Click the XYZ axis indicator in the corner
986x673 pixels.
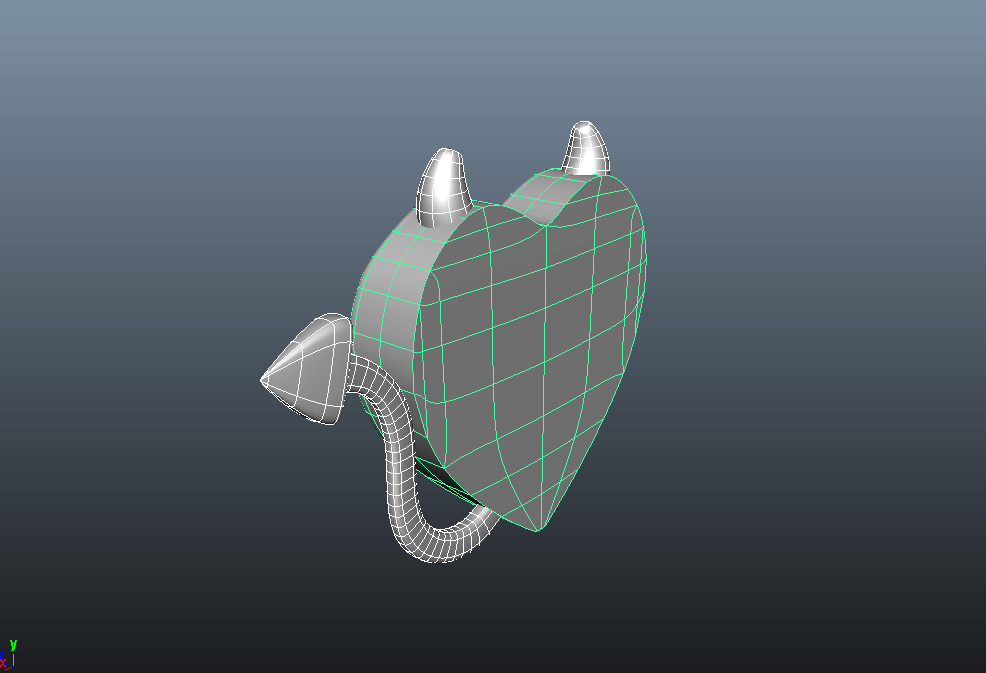(x=8, y=655)
